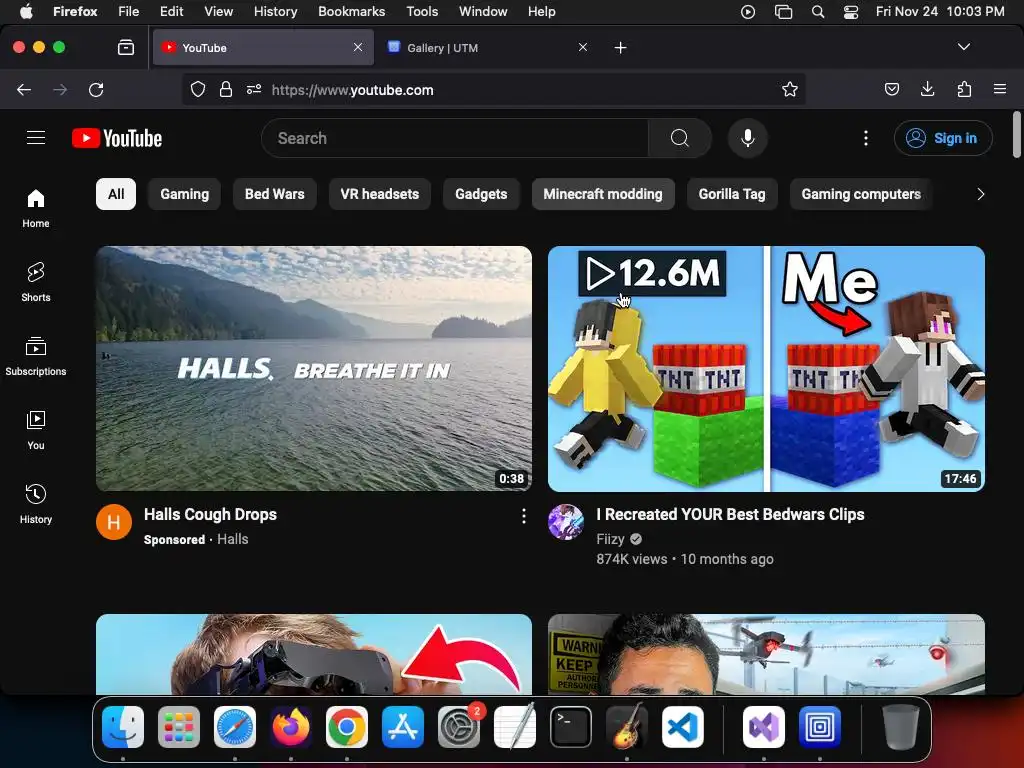1024x768 pixels.
Task: Click the search magnifier button
Action: tap(680, 138)
